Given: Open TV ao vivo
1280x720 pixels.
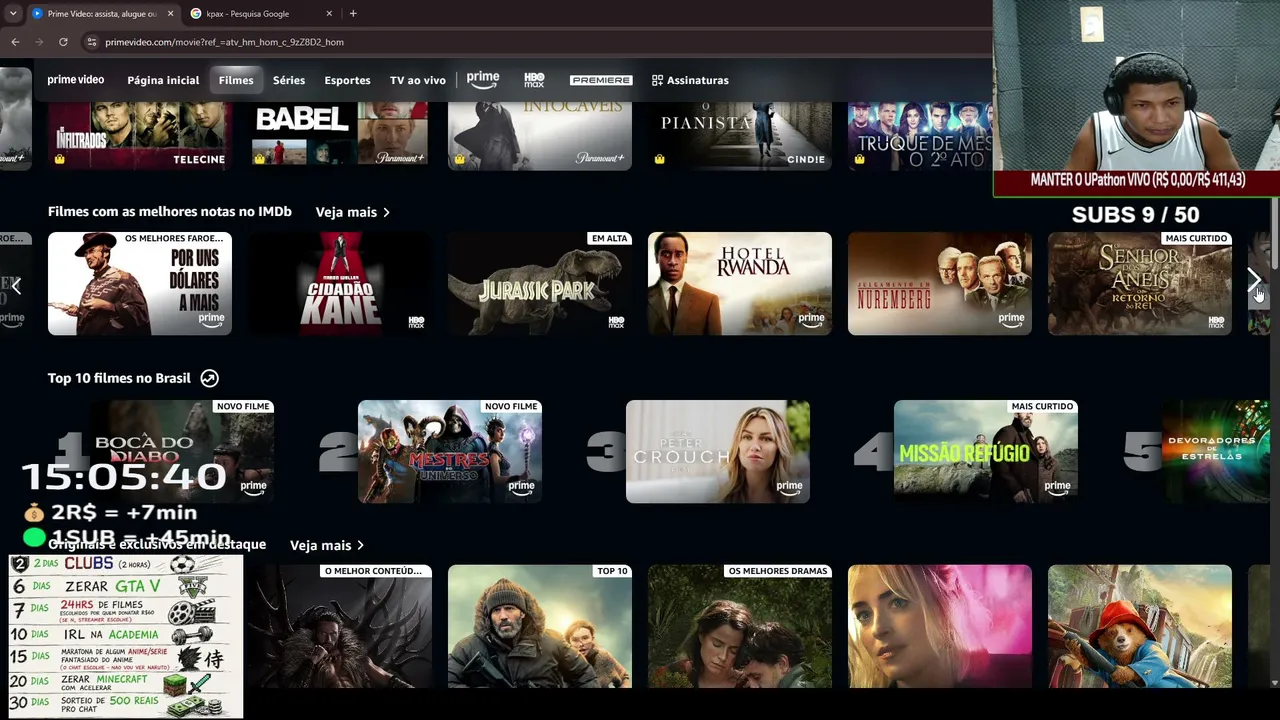Looking at the screenshot, I should (418, 80).
